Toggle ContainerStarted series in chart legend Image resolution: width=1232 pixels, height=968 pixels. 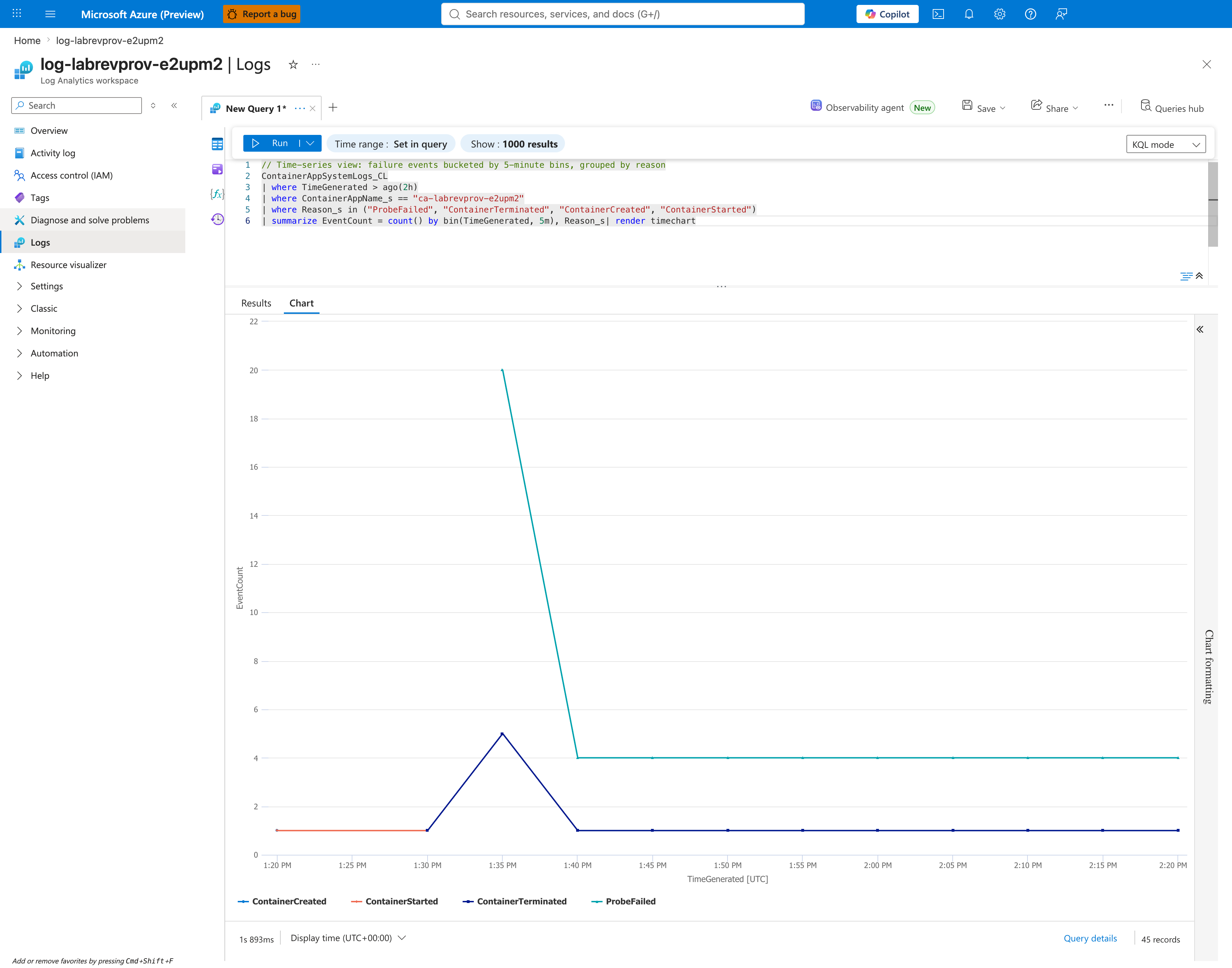point(395,901)
